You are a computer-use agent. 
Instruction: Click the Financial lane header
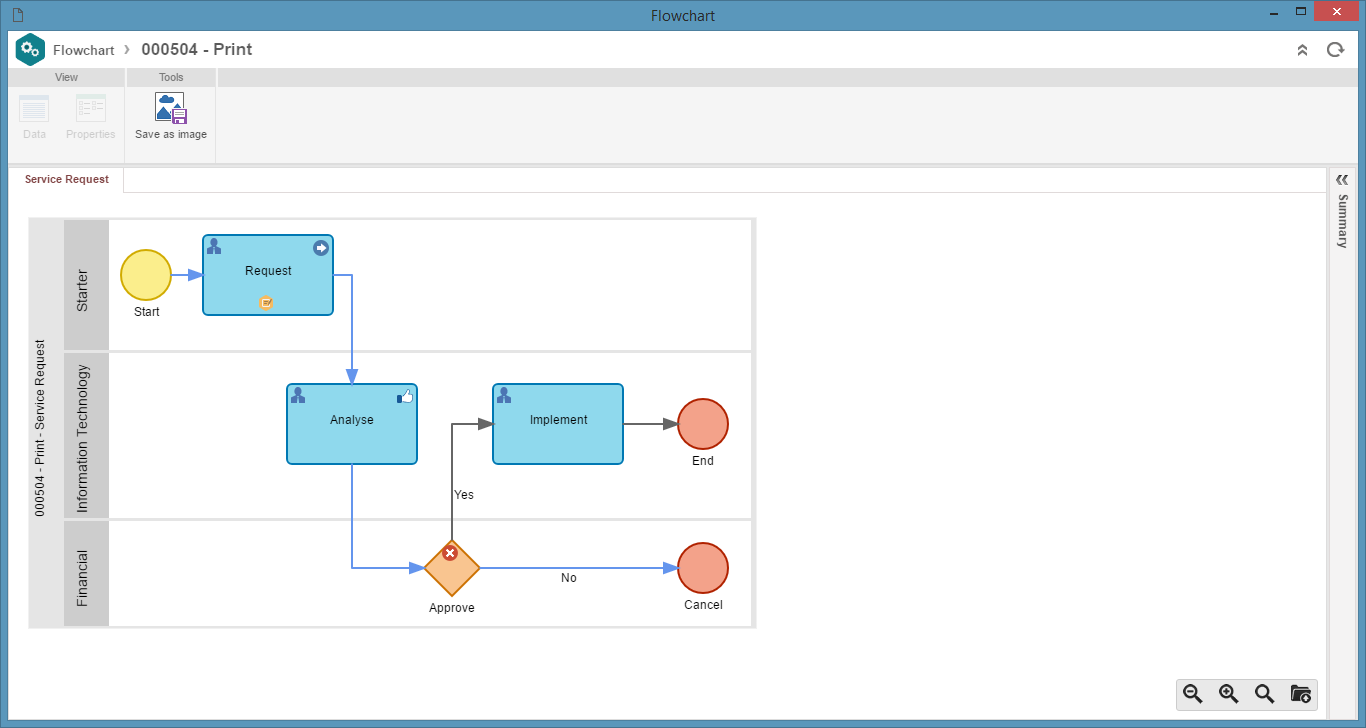(86, 573)
